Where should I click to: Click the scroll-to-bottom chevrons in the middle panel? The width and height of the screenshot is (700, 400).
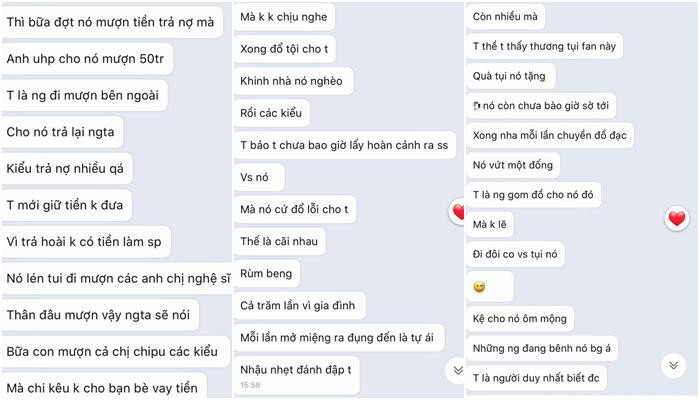click(458, 370)
